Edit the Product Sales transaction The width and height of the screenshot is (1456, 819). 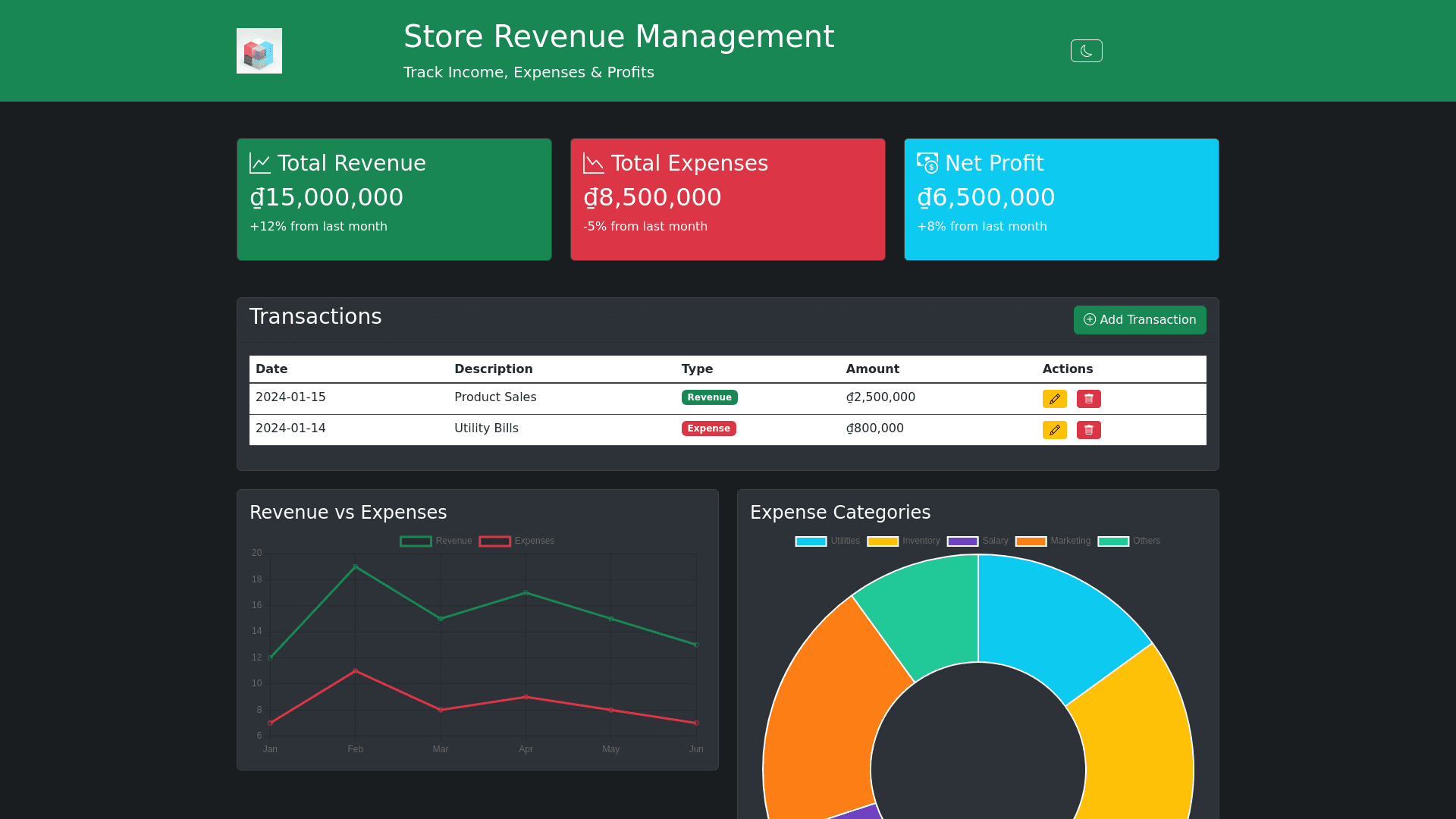pyautogui.click(x=1054, y=399)
